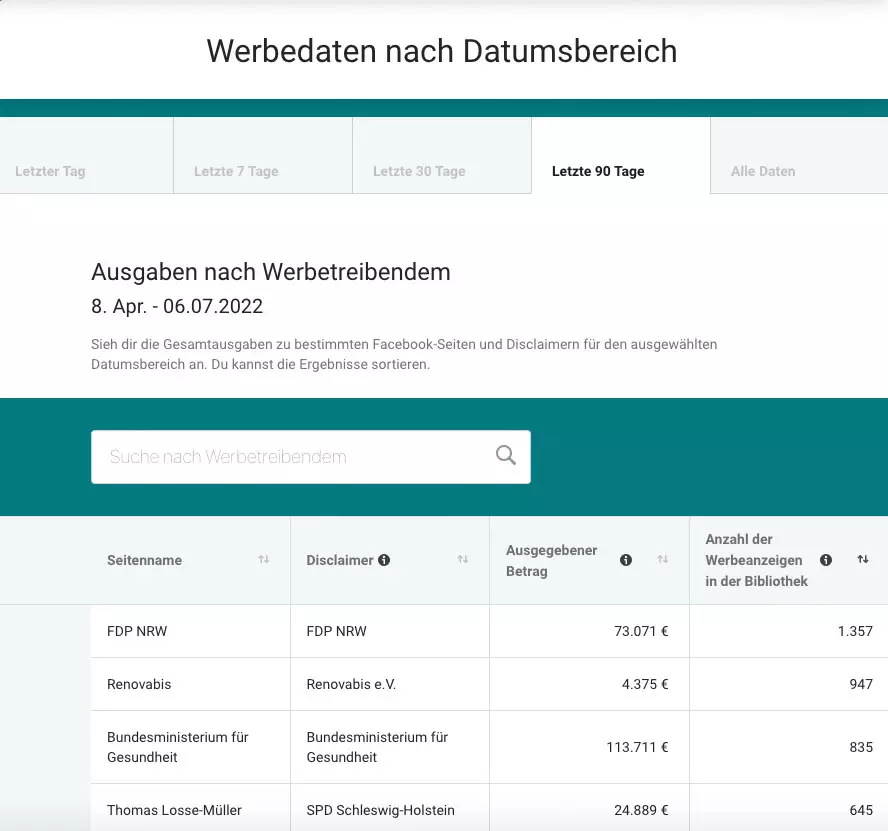Click the heading Ausgaben nach Werbetreibendem
The image size is (888, 831).
coord(271,272)
